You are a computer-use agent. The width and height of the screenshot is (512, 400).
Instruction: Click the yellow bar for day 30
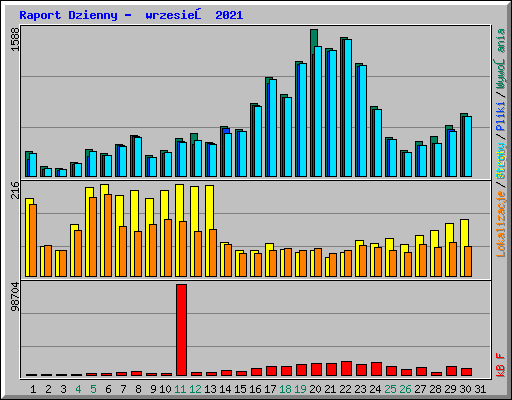pos(465,248)
